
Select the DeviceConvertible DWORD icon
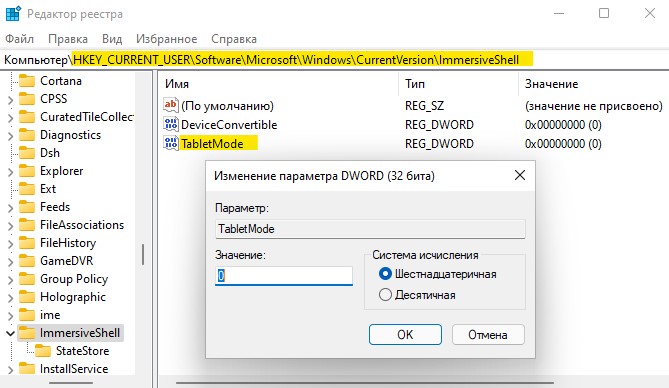(x=171, y=124)
